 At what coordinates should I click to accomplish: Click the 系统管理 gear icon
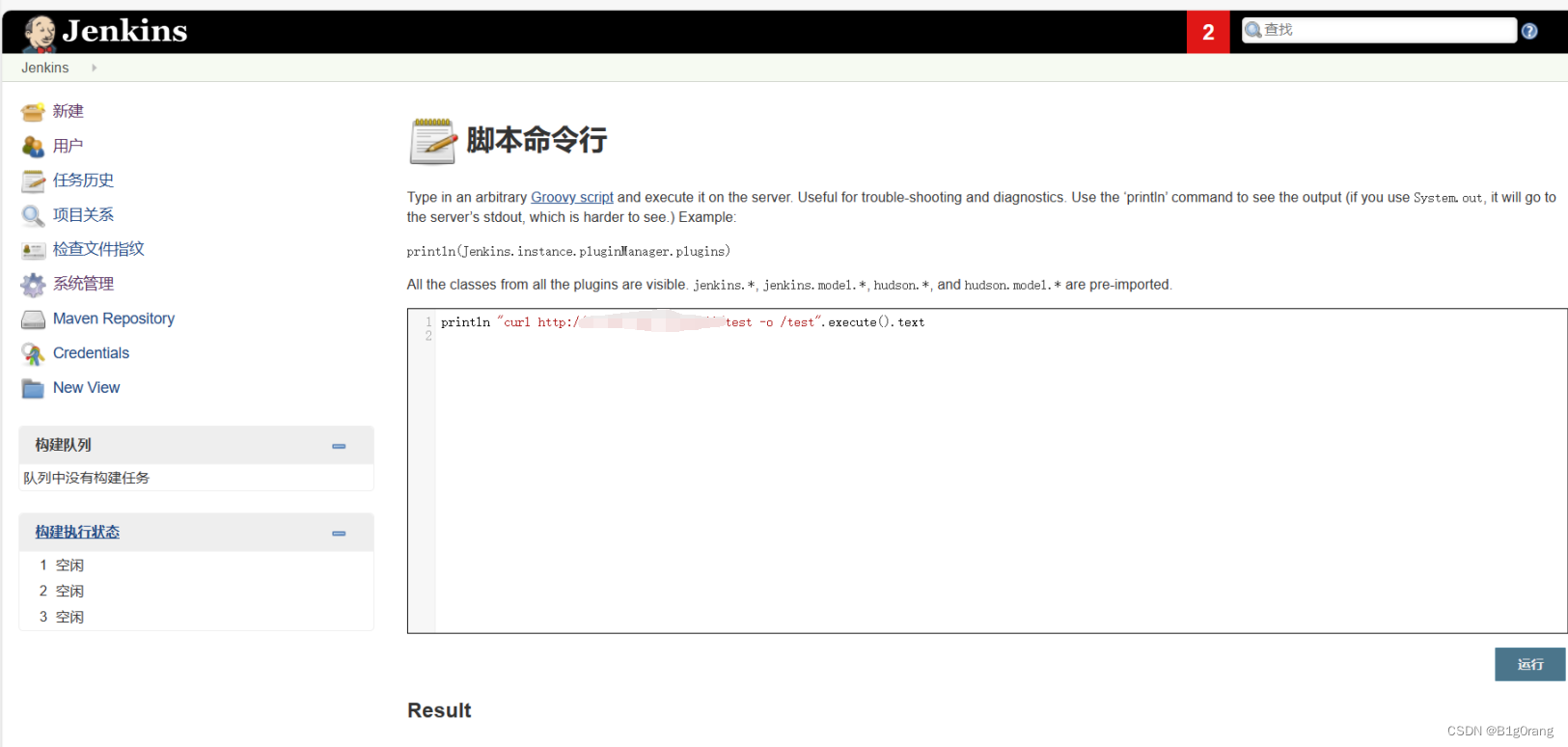coord(33,285)
